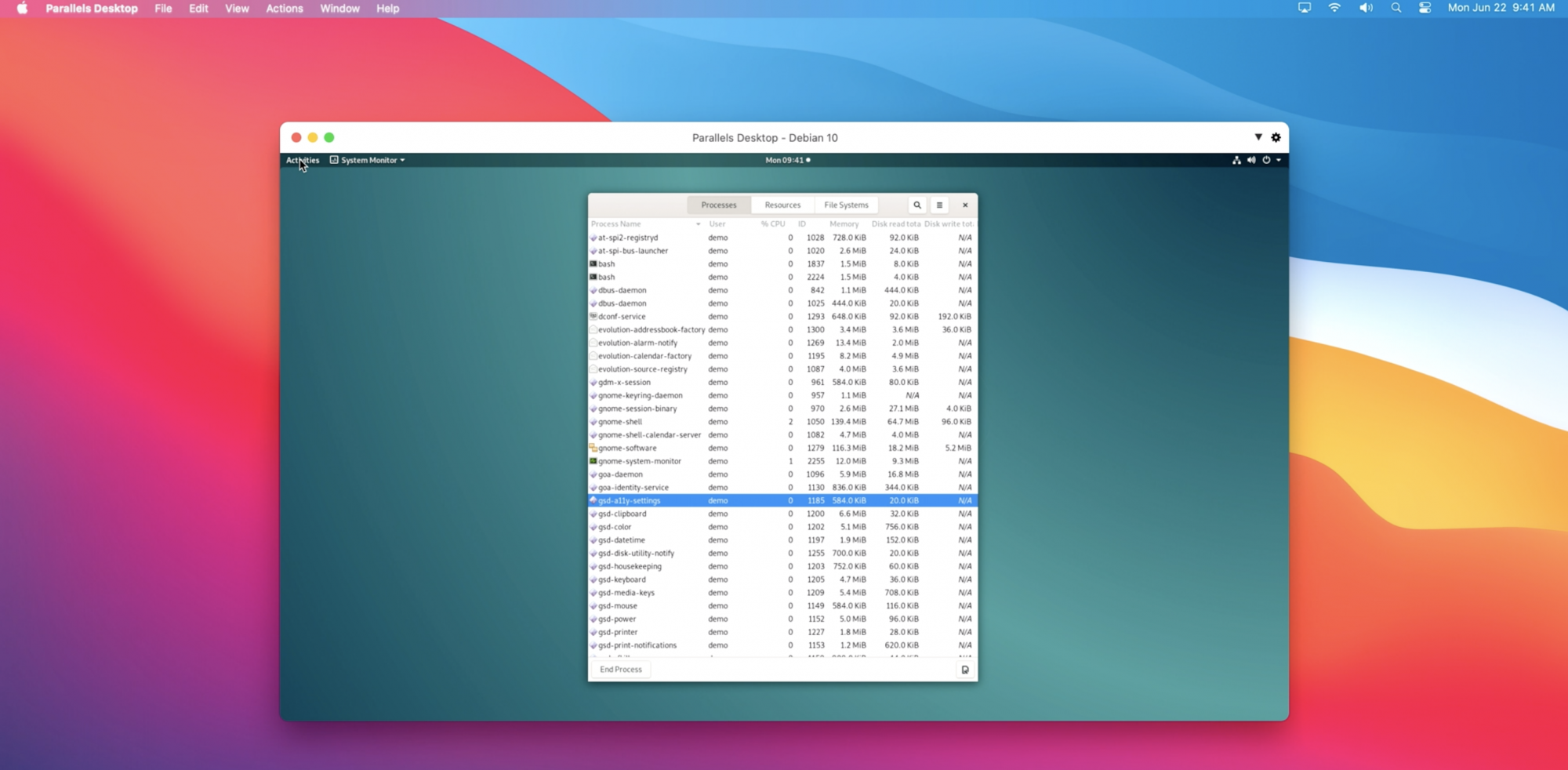Open the Actions menu

click(285, 8)
